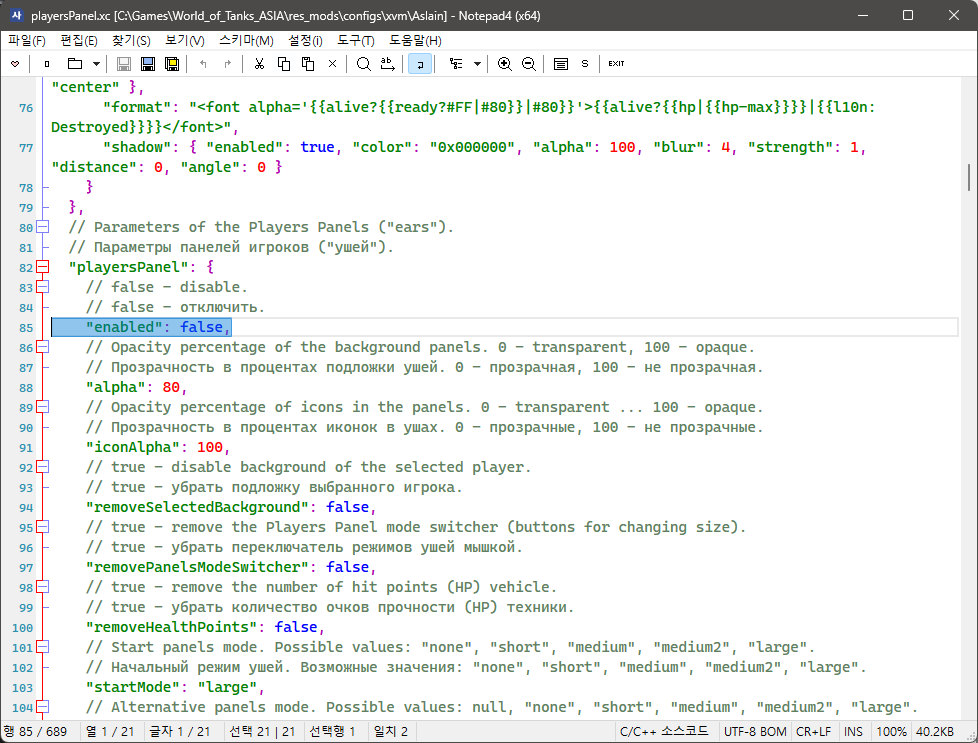Click line number 94 in margin
This screenshot has height=743, width=978.
[26, 508]
